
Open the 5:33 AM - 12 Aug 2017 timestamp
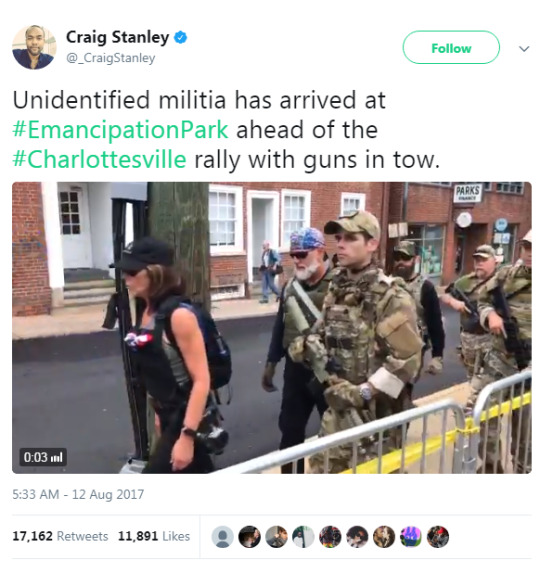click(x=78, y=494)
